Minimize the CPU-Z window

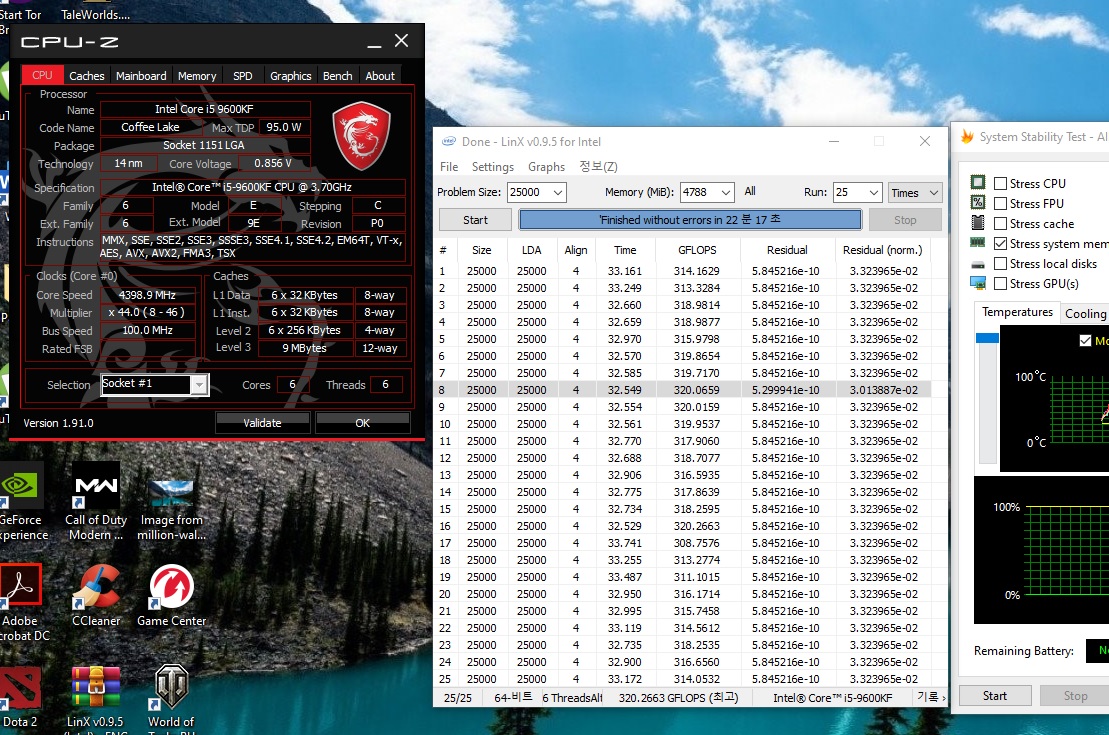[x=374, y=43]
